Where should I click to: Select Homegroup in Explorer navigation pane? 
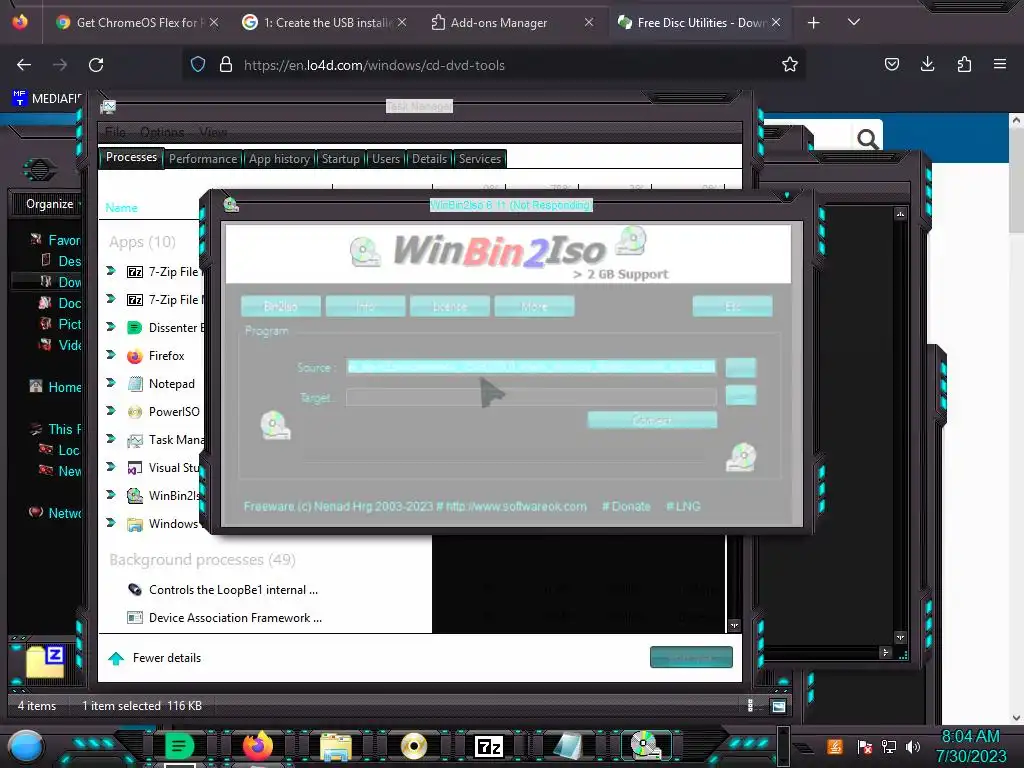click(56, 387)
